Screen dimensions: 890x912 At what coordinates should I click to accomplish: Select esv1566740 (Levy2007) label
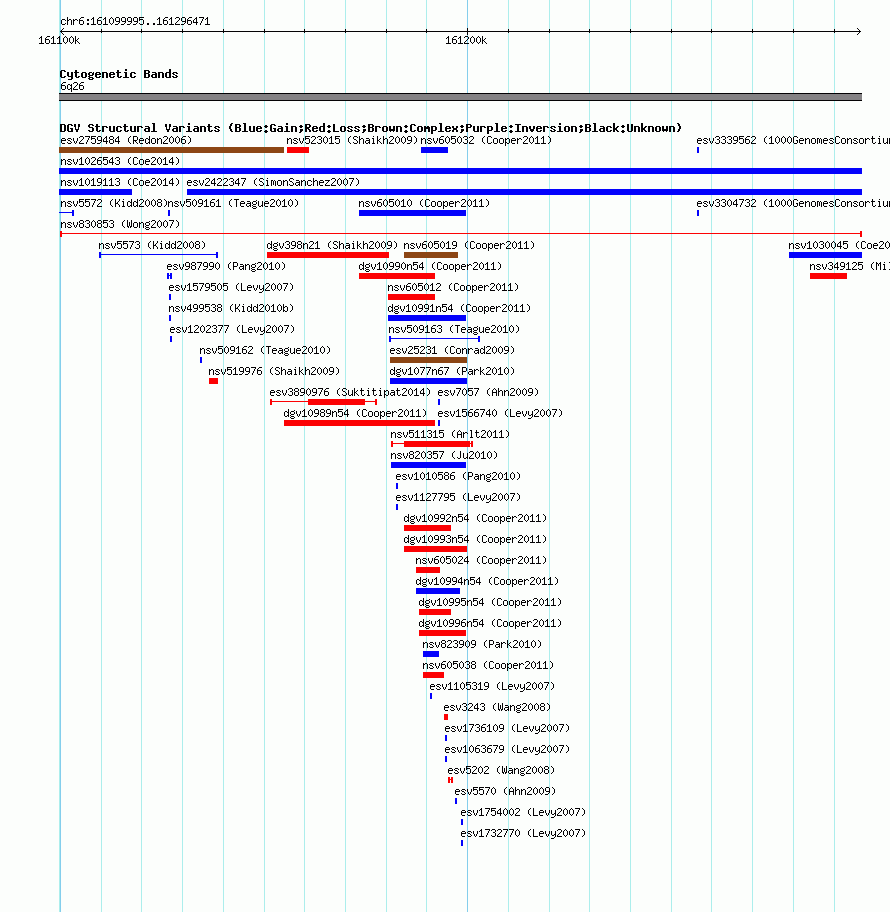coord(500,412)
